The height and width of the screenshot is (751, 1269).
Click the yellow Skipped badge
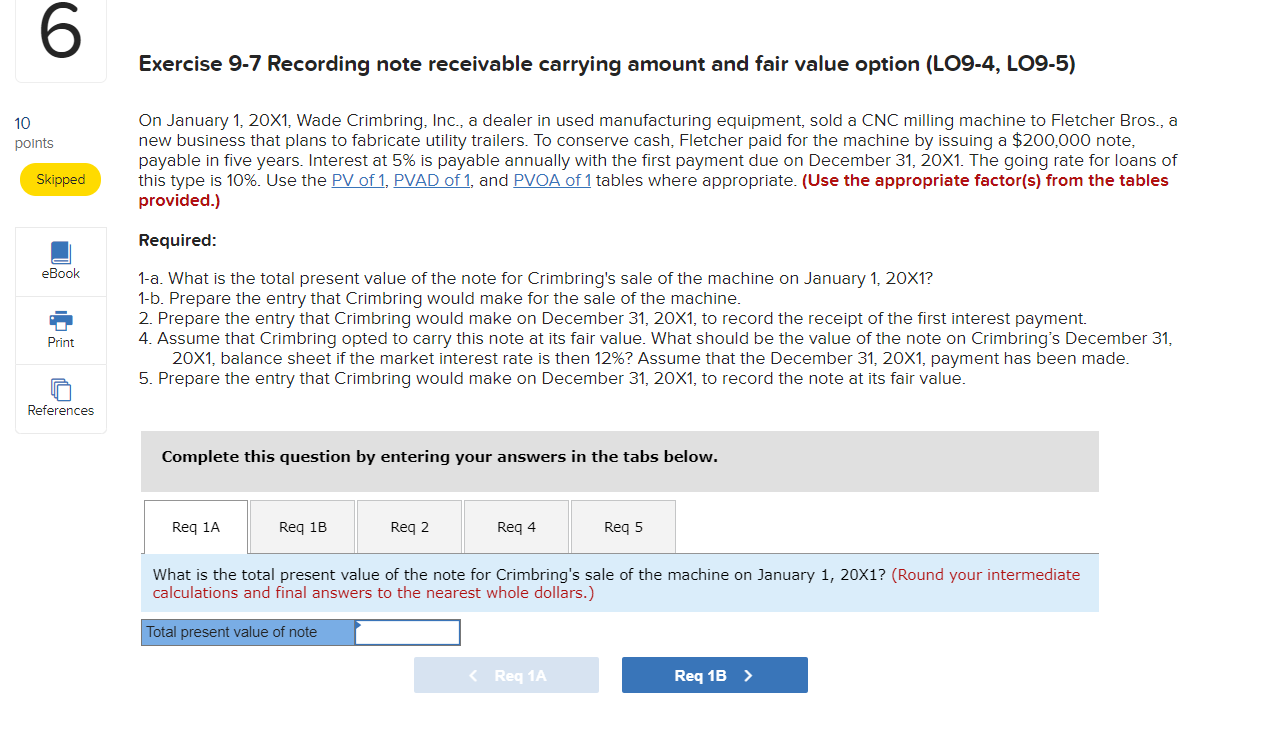[60, 179]
